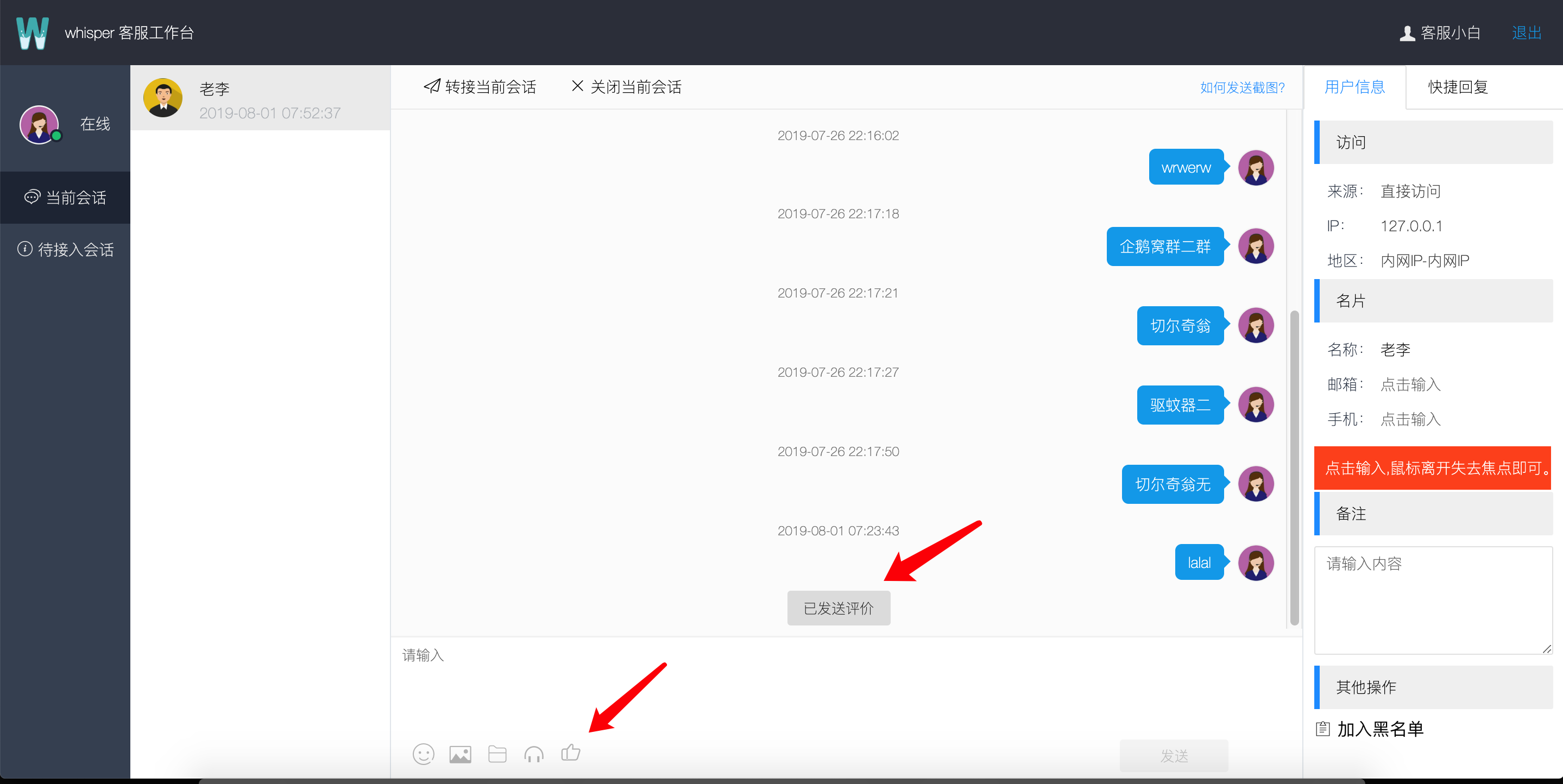This screenshot has width=1563, height=784.
Task: Click the 访问 section header
Action: [x=1433, y=143]
